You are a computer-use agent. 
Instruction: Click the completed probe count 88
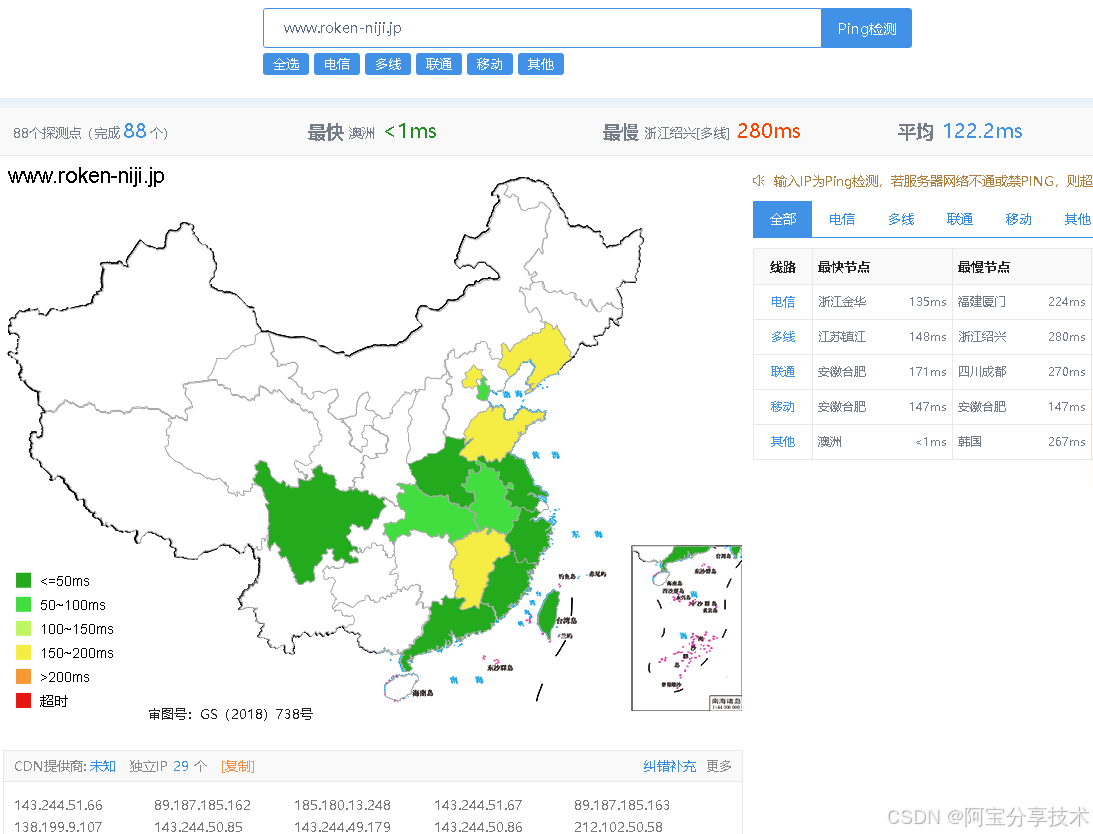click(135, 131)
